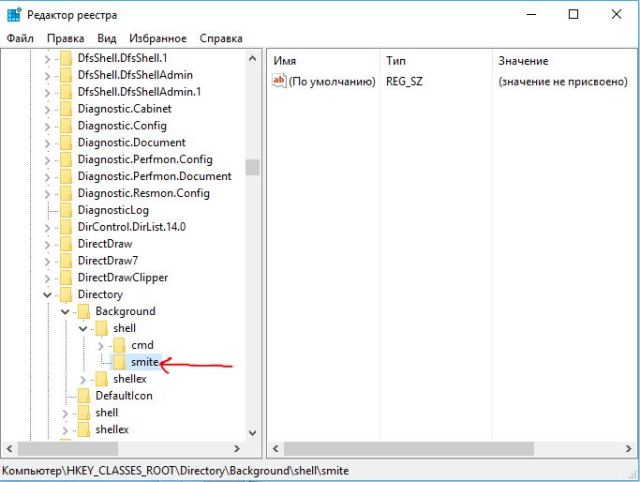640x482 pixels.
Task: Click the folder icon of DirectDraw7
Action: [66, 261]
